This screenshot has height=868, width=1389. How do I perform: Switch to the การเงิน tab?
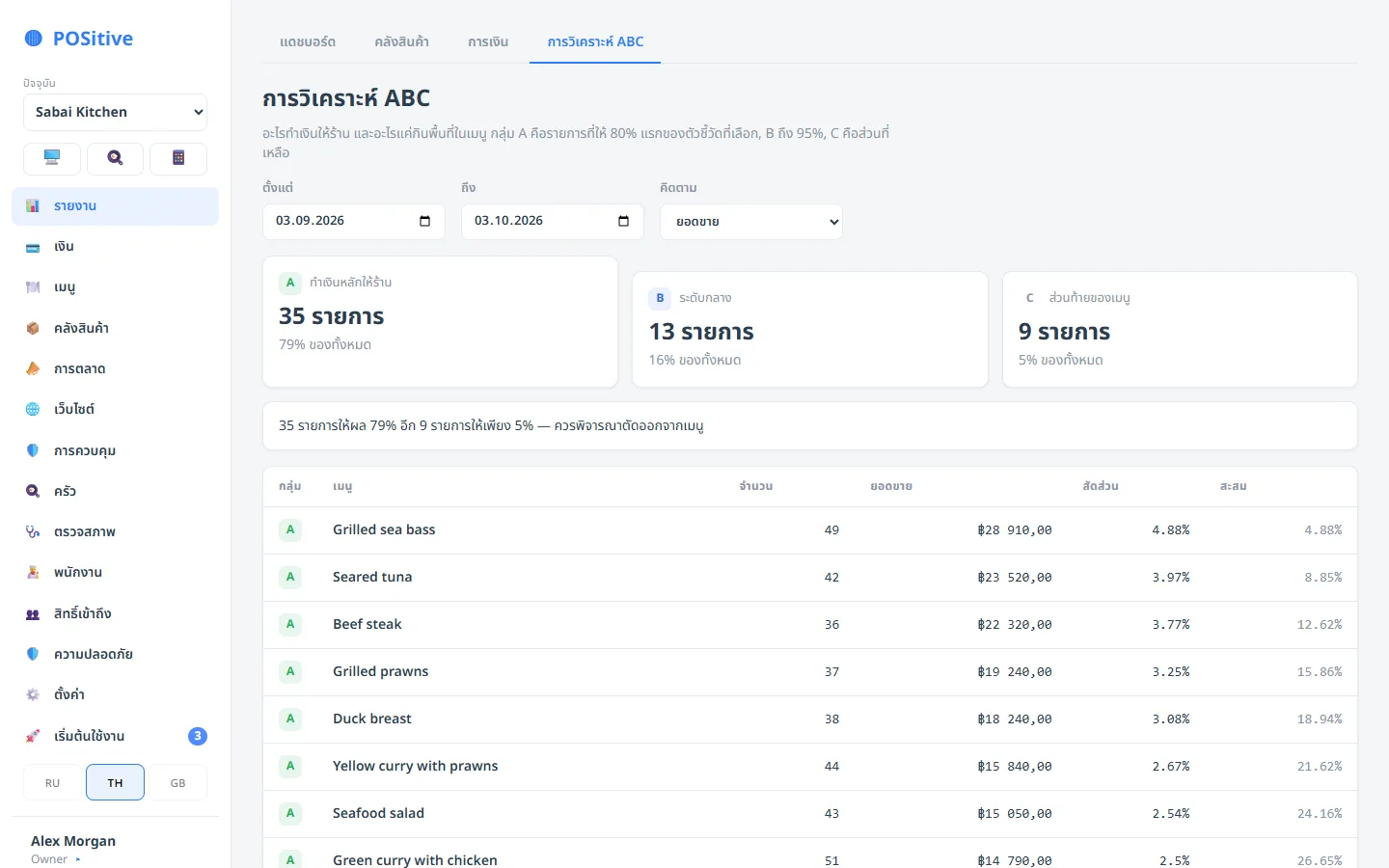[488, 41]
